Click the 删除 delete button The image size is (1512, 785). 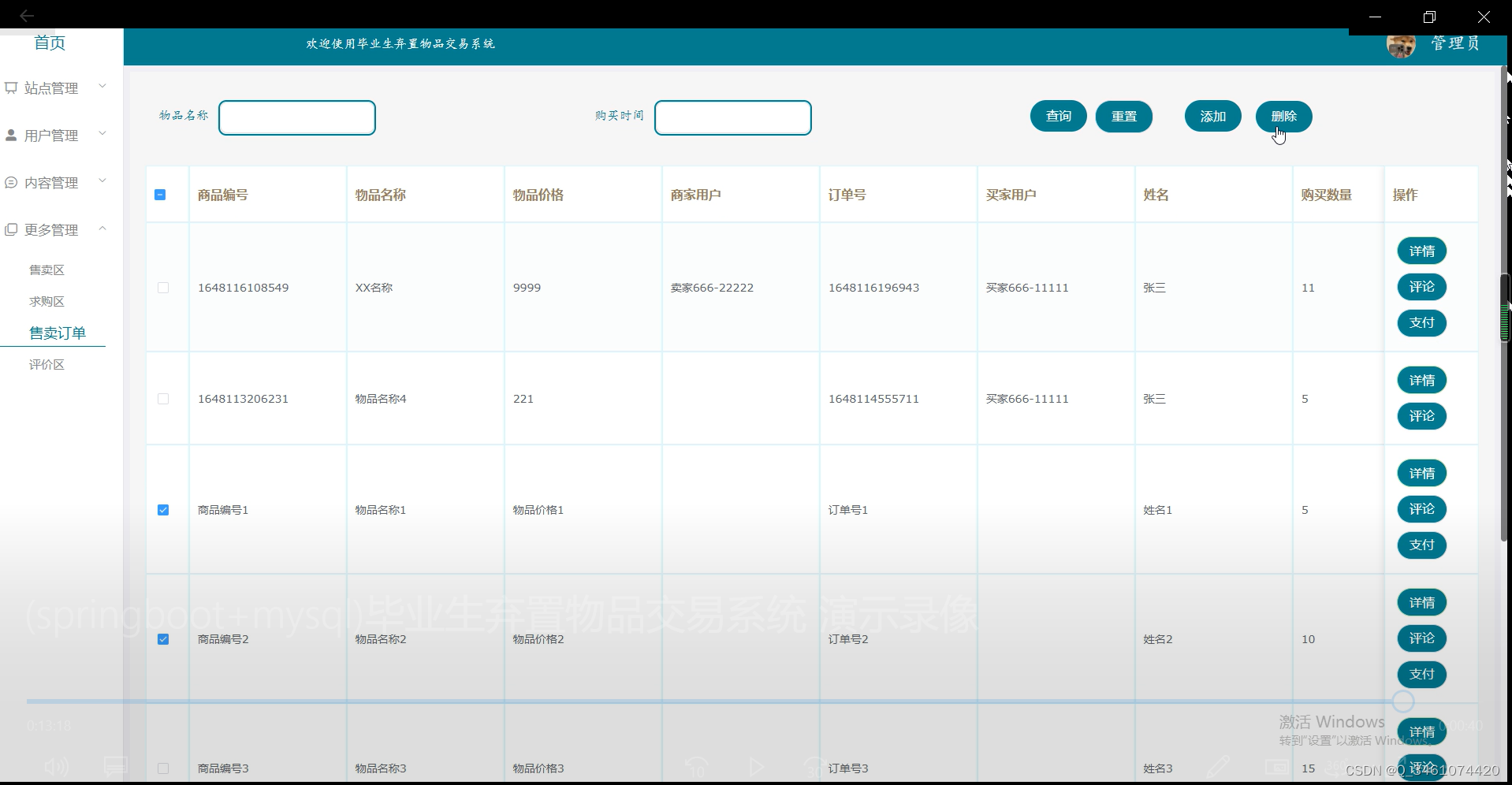click(1284, 117)
